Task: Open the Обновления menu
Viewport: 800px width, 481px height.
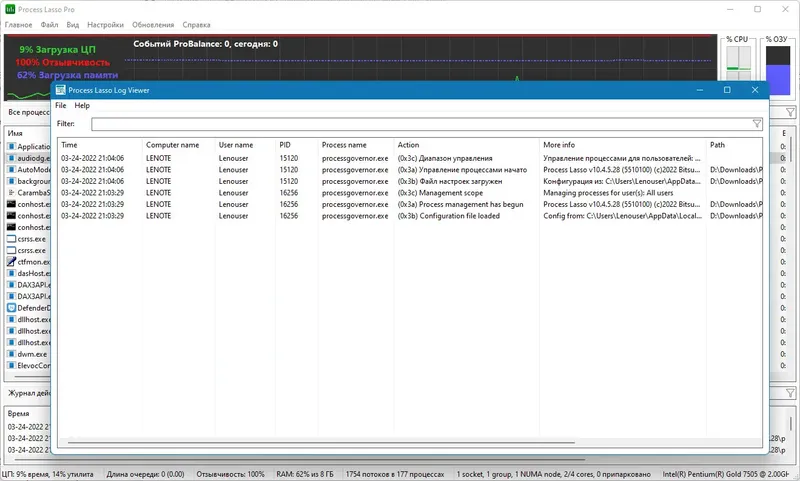Action: pyautogui.click(x=153, y=24)
